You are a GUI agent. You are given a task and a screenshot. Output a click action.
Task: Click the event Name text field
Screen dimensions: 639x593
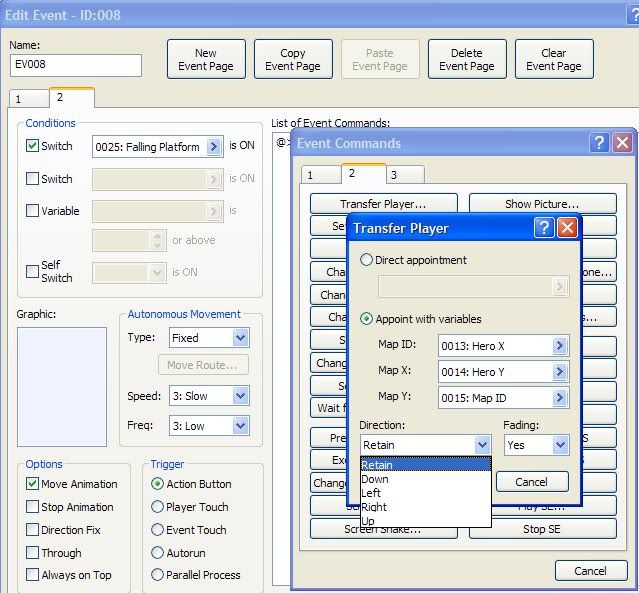point(75,66)
